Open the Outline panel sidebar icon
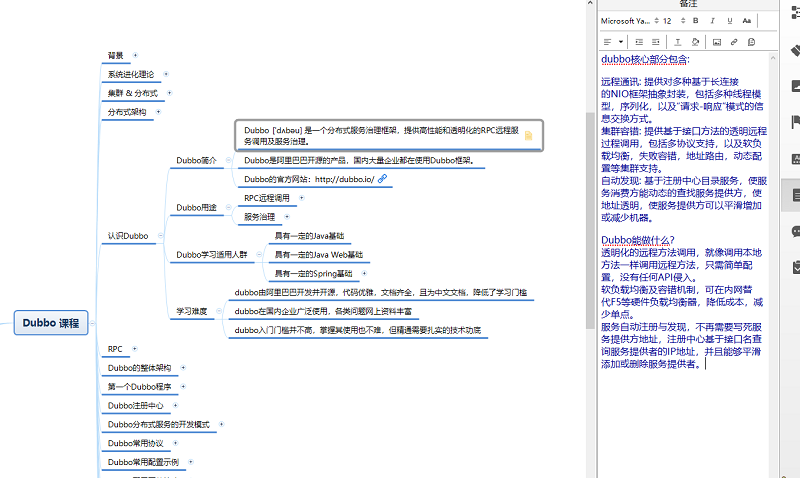This screenshot has height=478, width=800. coord(794,12)
